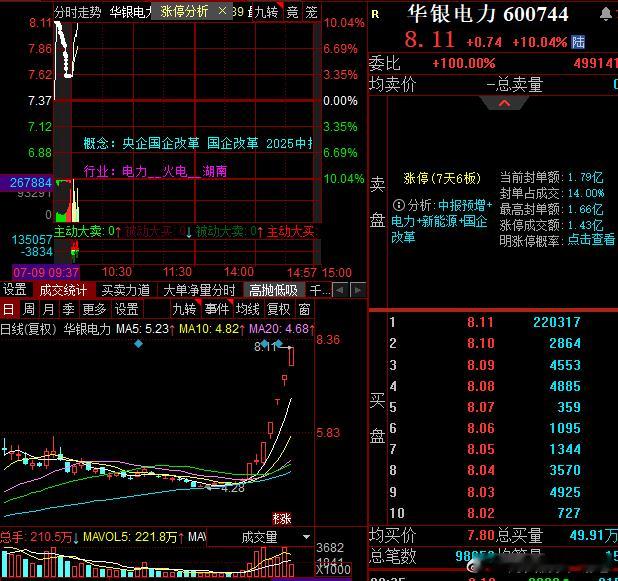Select buy level 5 volume 359
The image size is (618, 581).
[569, 407]
